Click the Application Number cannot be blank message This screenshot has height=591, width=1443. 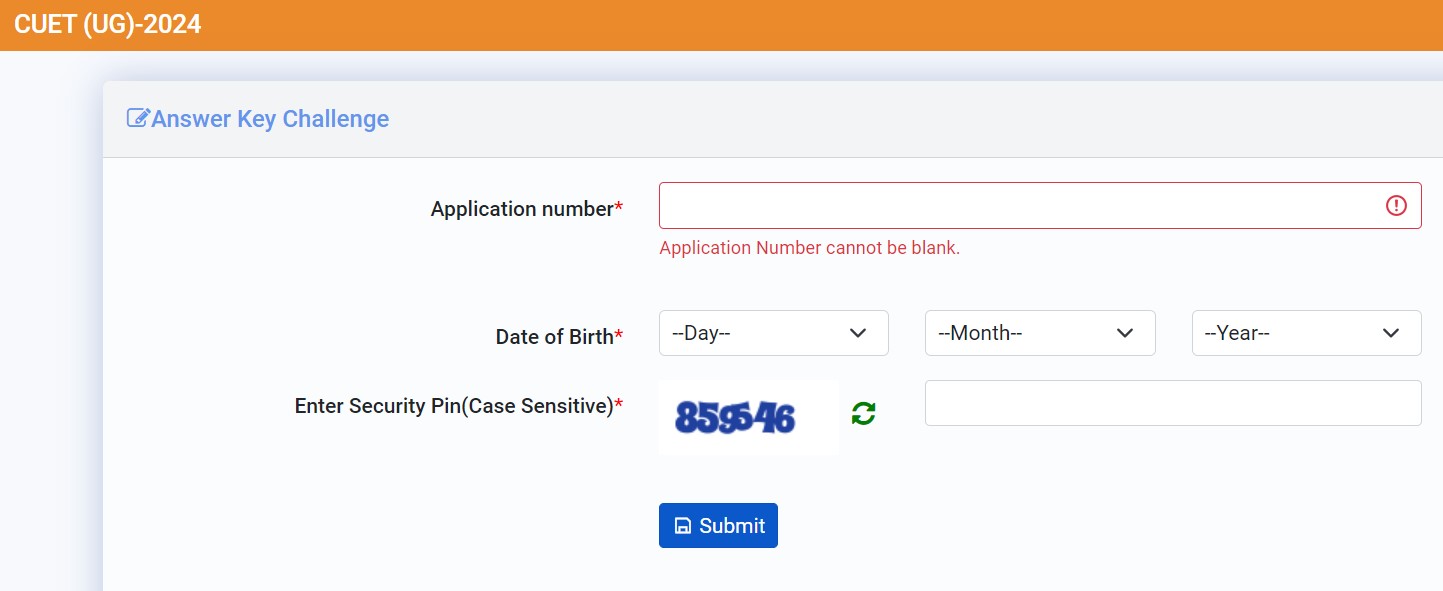[x=809, y=248]
